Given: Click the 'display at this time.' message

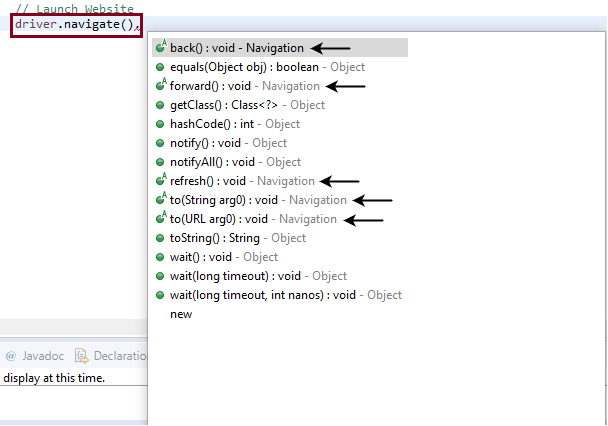Looking at the screenshot, I should point(54,378).
